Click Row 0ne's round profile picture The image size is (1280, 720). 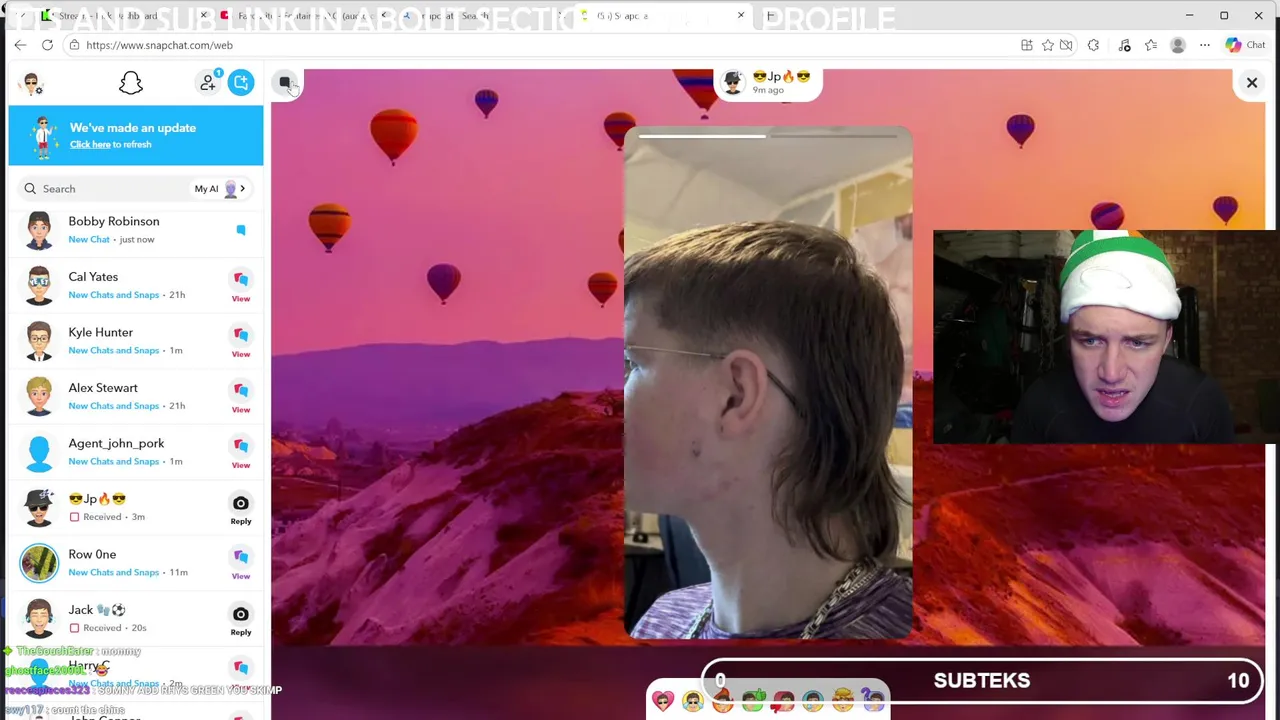39,563
